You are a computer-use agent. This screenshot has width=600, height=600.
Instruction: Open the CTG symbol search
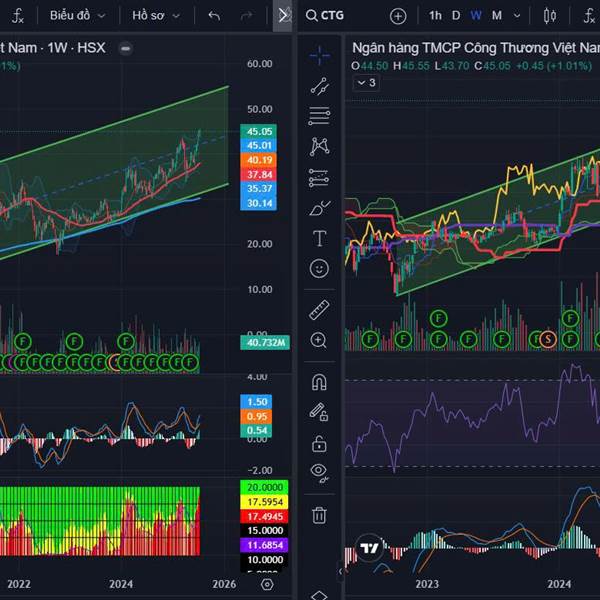point(325,16)
